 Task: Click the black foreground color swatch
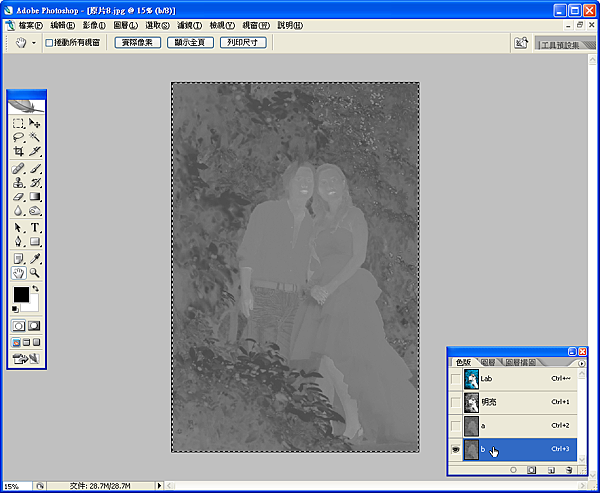click(21, 295)
